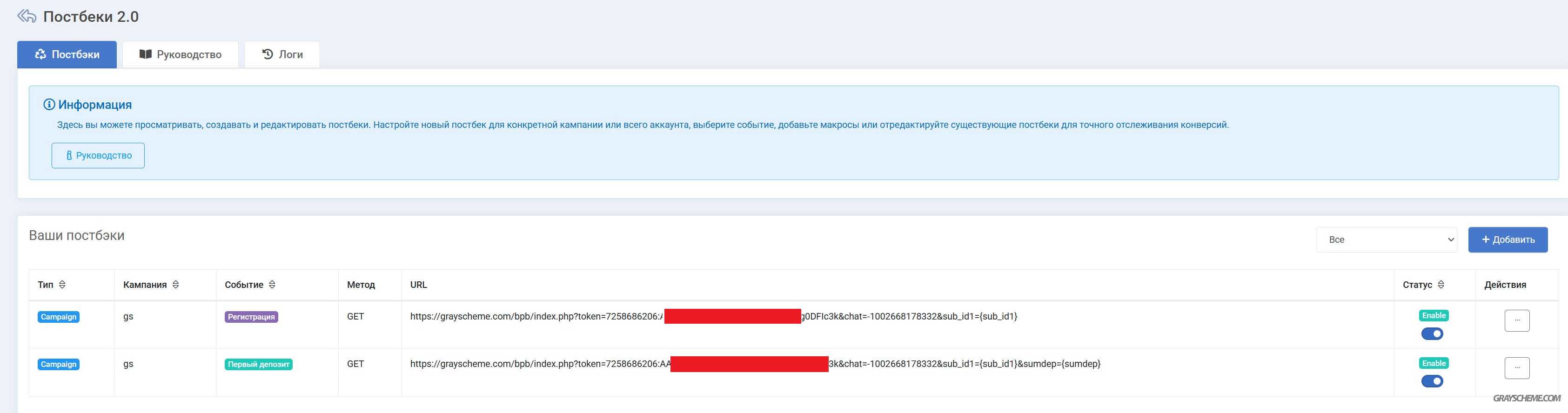Viewport: 1568px width, 413px height.
Task: Open the Логи tab
Action: (282, 55)
